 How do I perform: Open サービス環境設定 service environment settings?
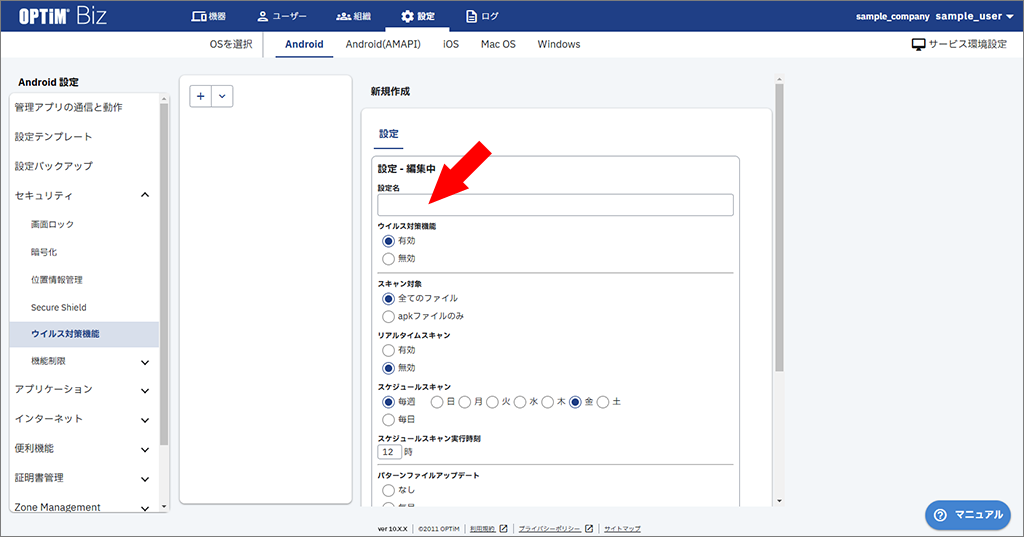tap(959, 44)
